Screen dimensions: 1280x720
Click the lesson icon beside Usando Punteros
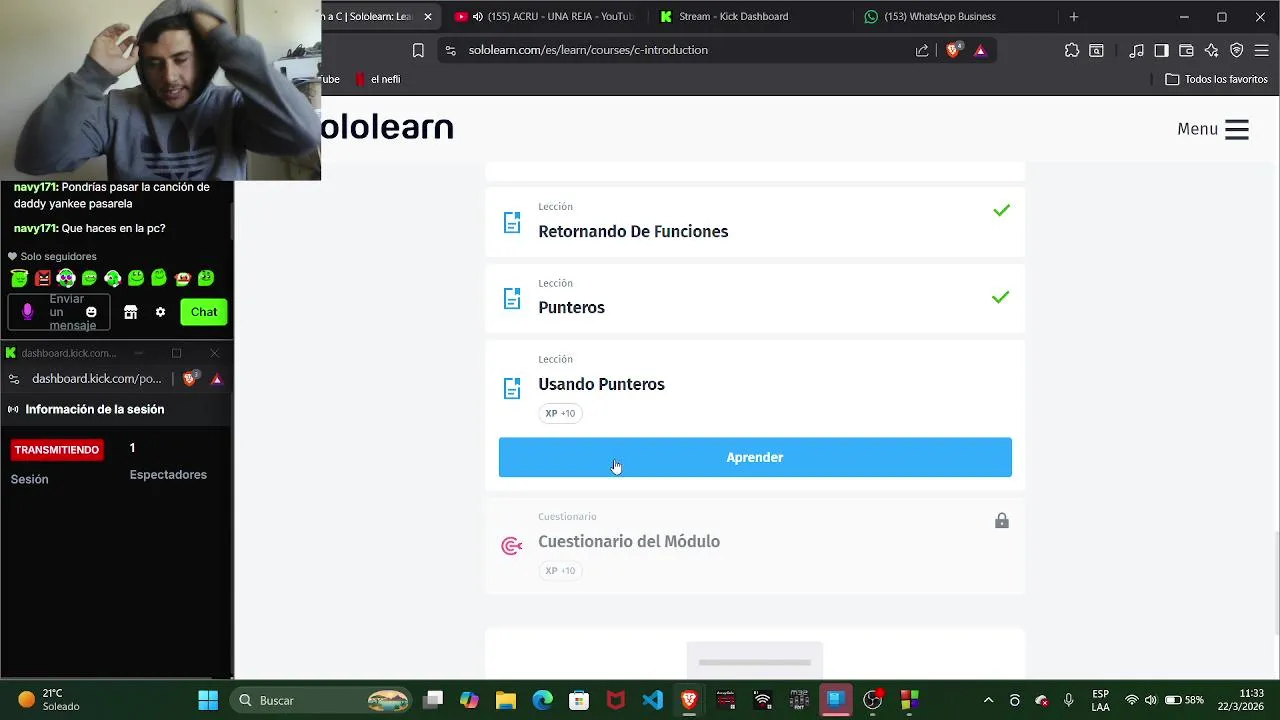point(512,388)
